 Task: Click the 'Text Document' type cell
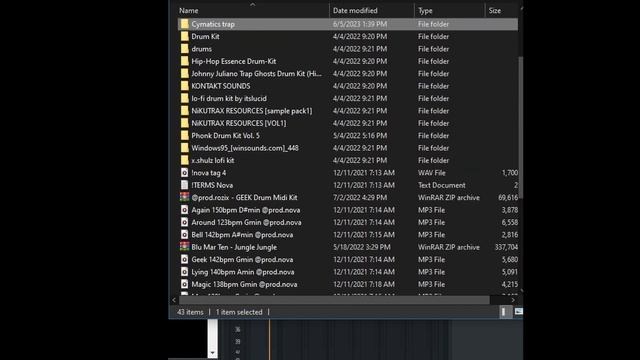click(442, 185)
